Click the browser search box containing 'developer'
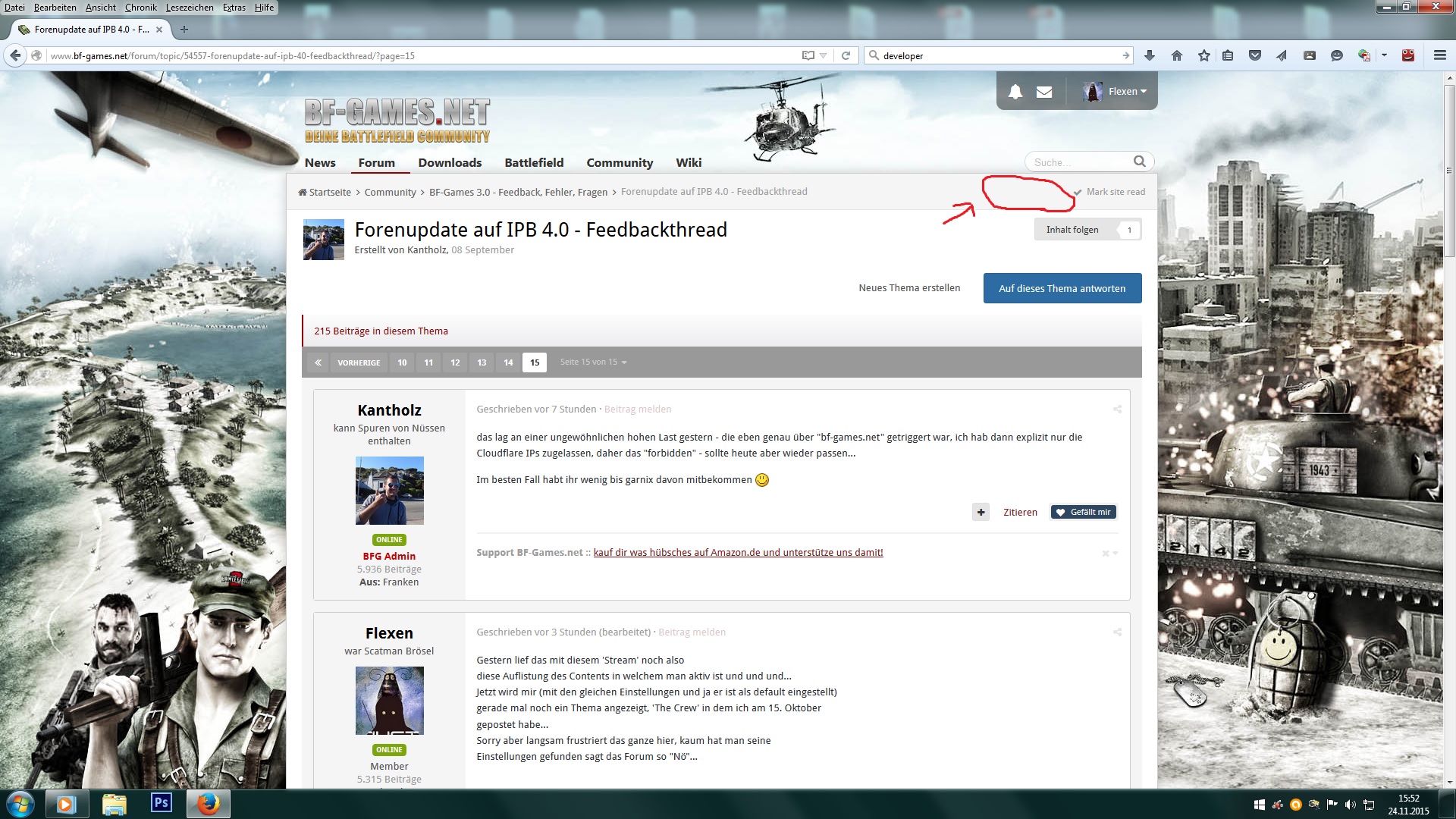Screen dimensions: 1456x819 tap(999, 55)
